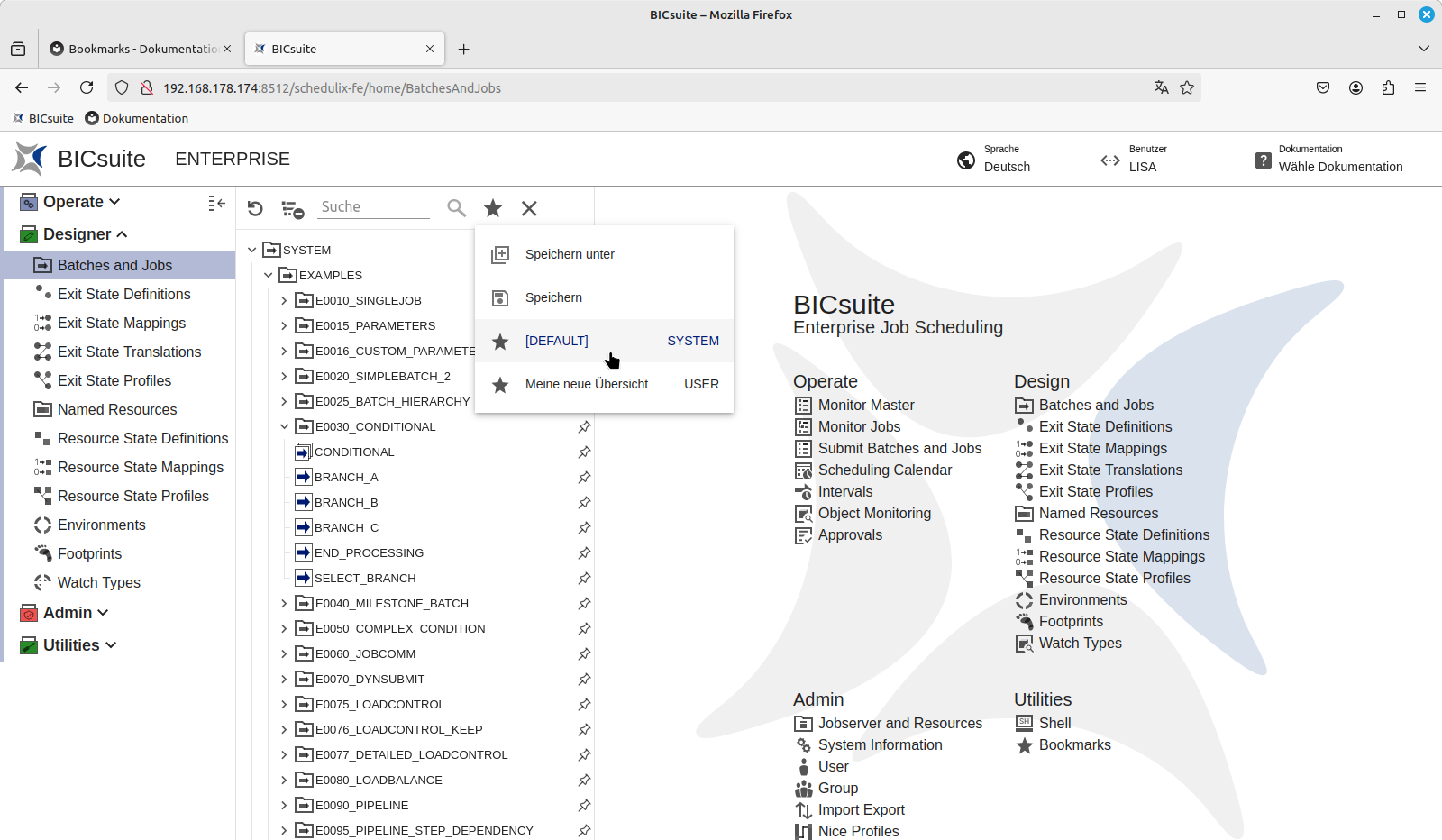This screenshot has width=1442, height=840.
Task: Click the bookmarks star toolbar icon
Action: [493, 208]
